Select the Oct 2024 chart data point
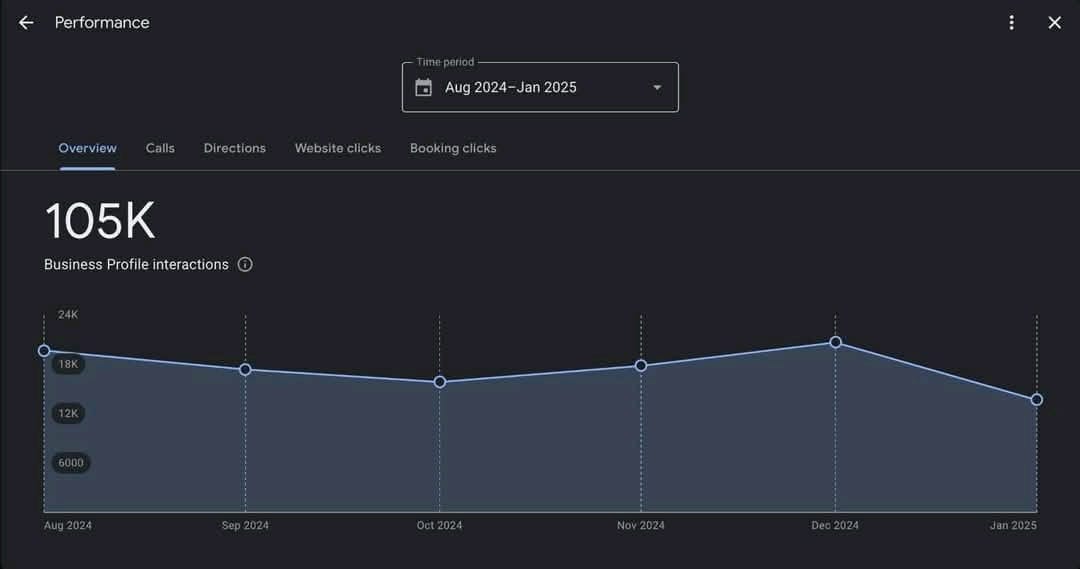1080x569 pixels. (440, 382)
